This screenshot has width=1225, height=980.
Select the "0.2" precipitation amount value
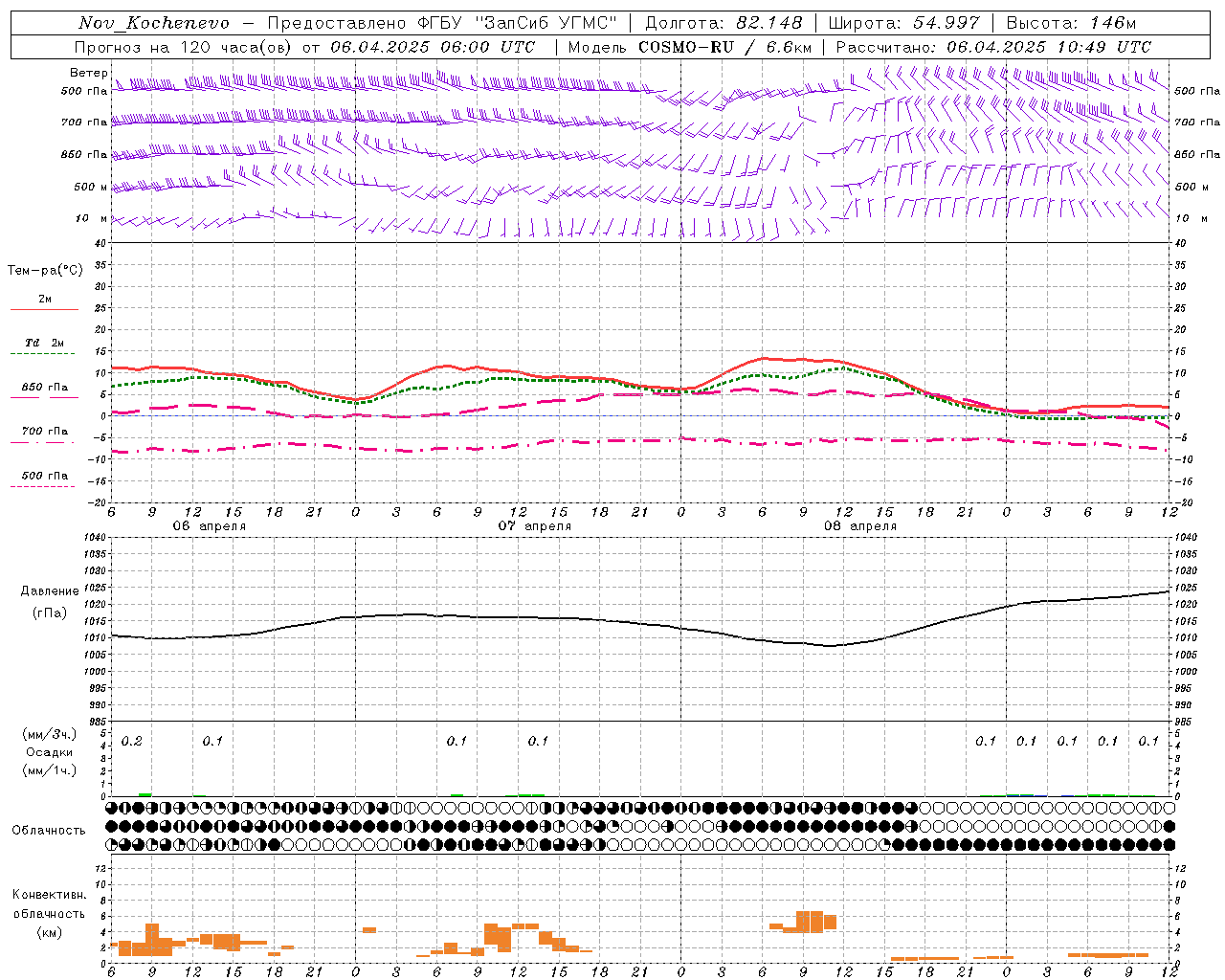coord(132,742)
